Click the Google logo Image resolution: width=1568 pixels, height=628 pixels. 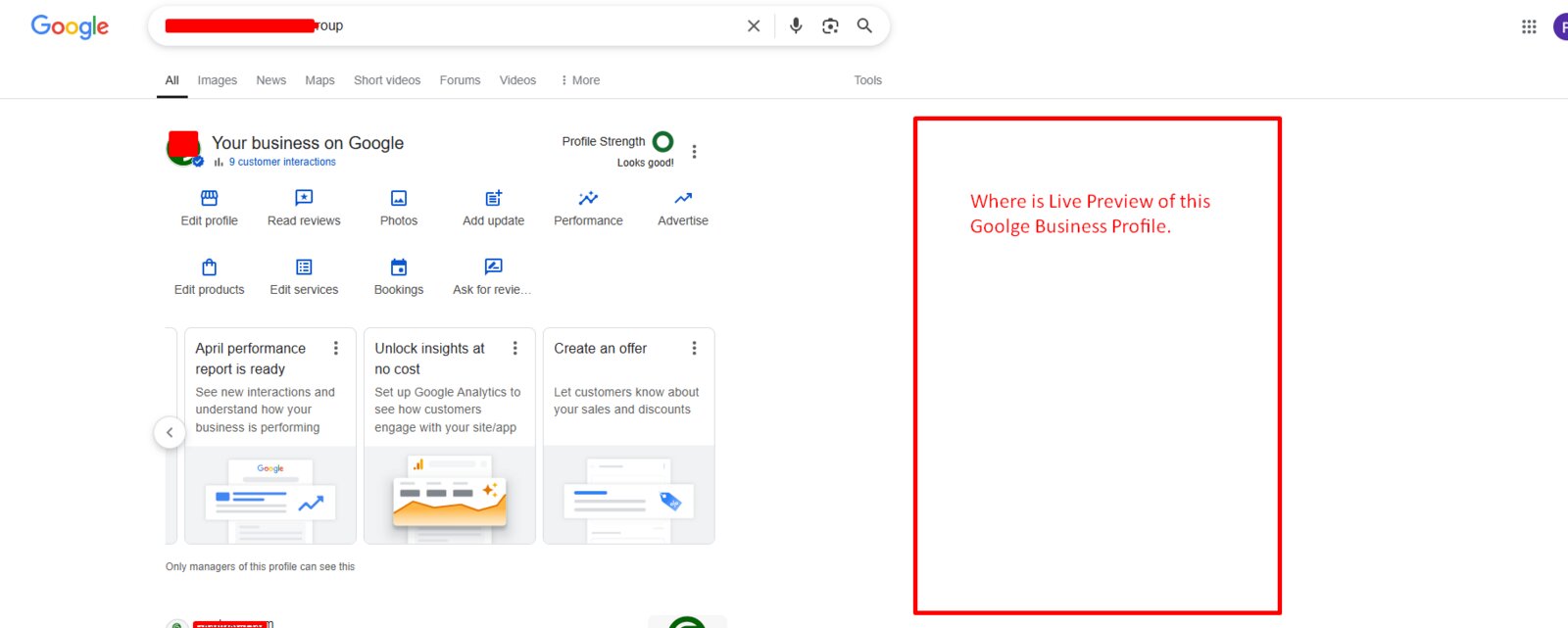click(x=70, y=26)
